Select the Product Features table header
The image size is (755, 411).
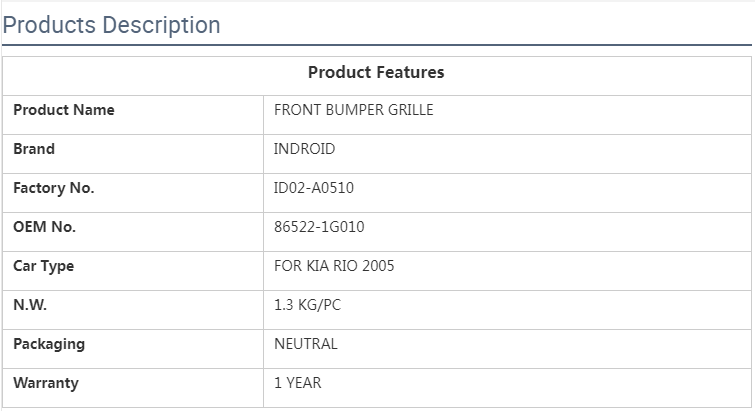[x=376, y=73]
